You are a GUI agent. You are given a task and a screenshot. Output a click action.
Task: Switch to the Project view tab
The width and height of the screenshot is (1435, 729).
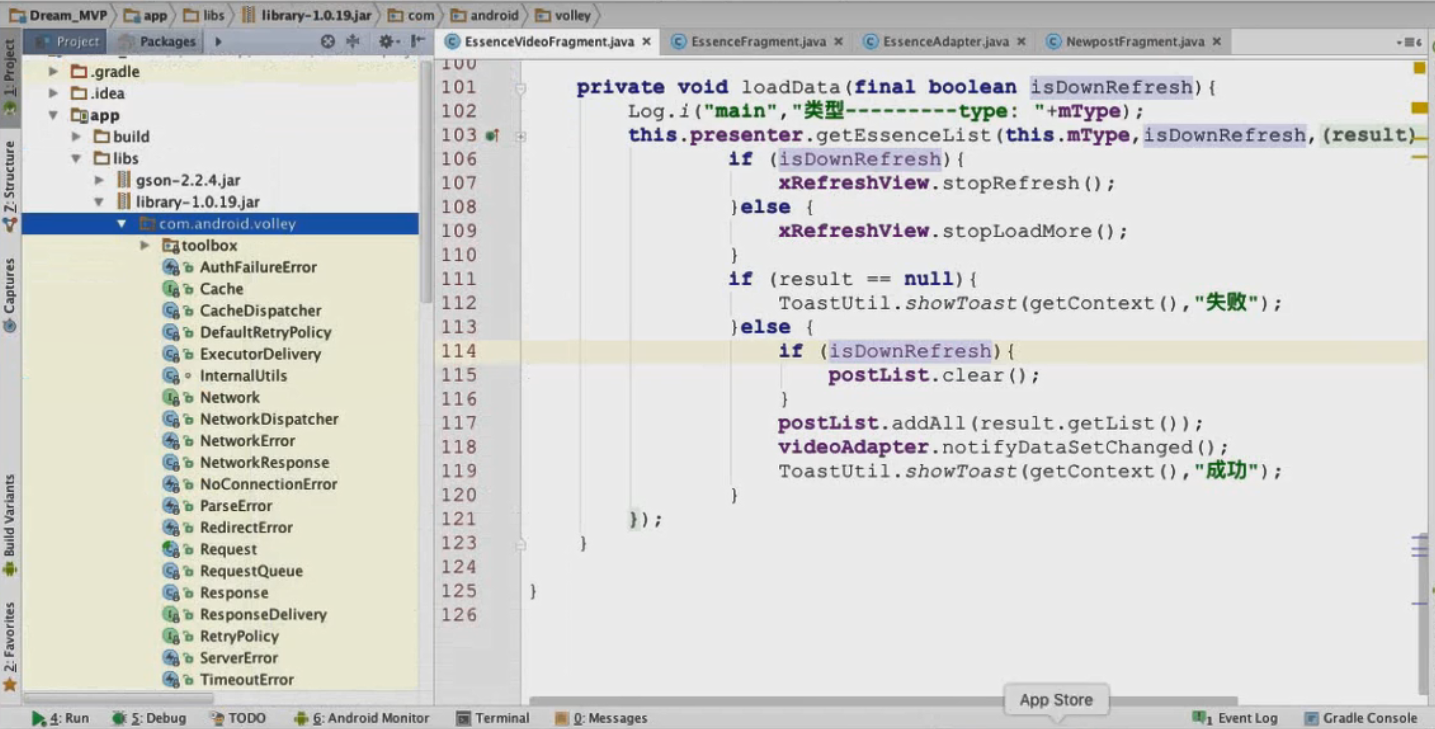(67, 42)
